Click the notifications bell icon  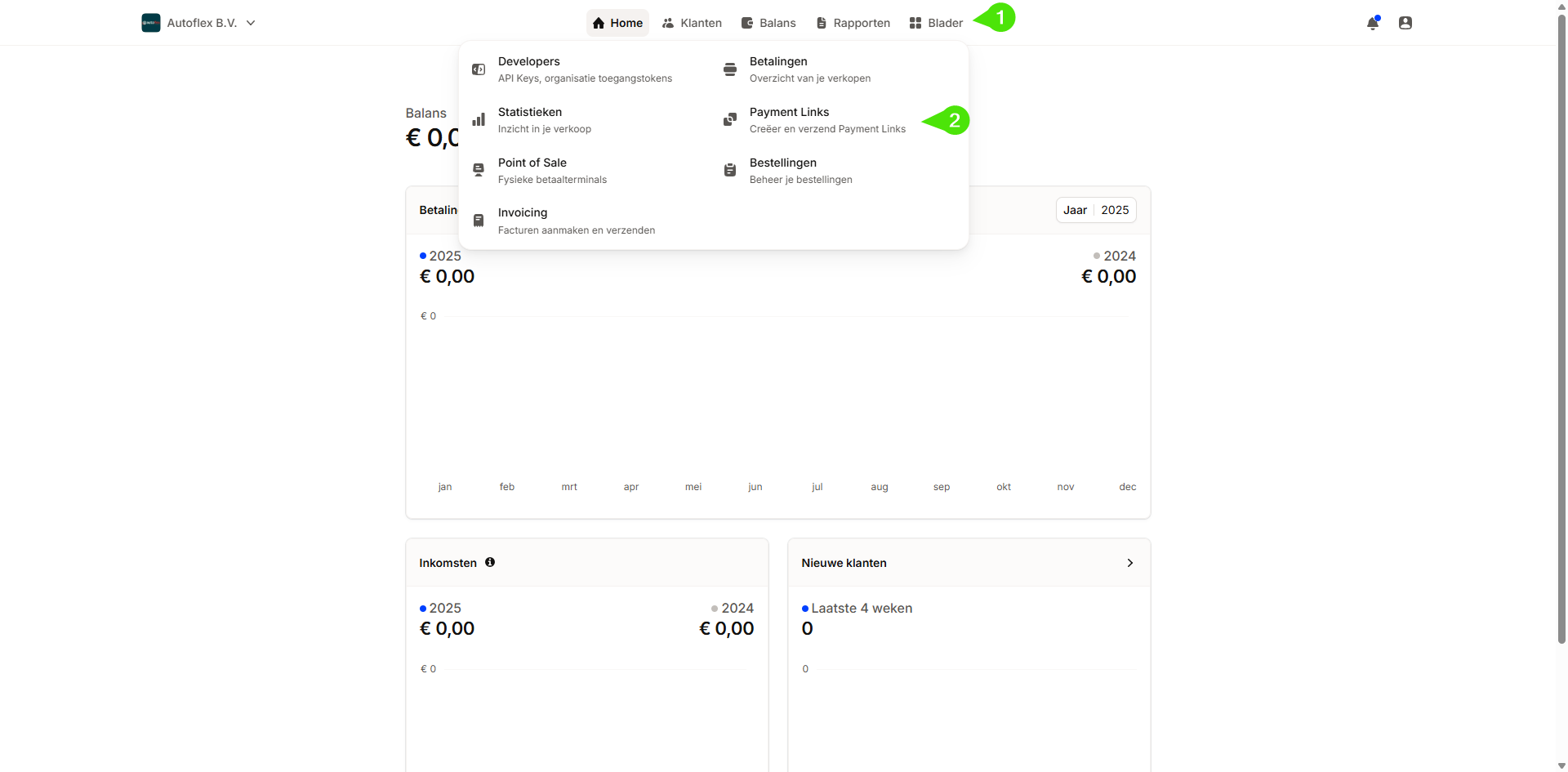(1373, 23)
